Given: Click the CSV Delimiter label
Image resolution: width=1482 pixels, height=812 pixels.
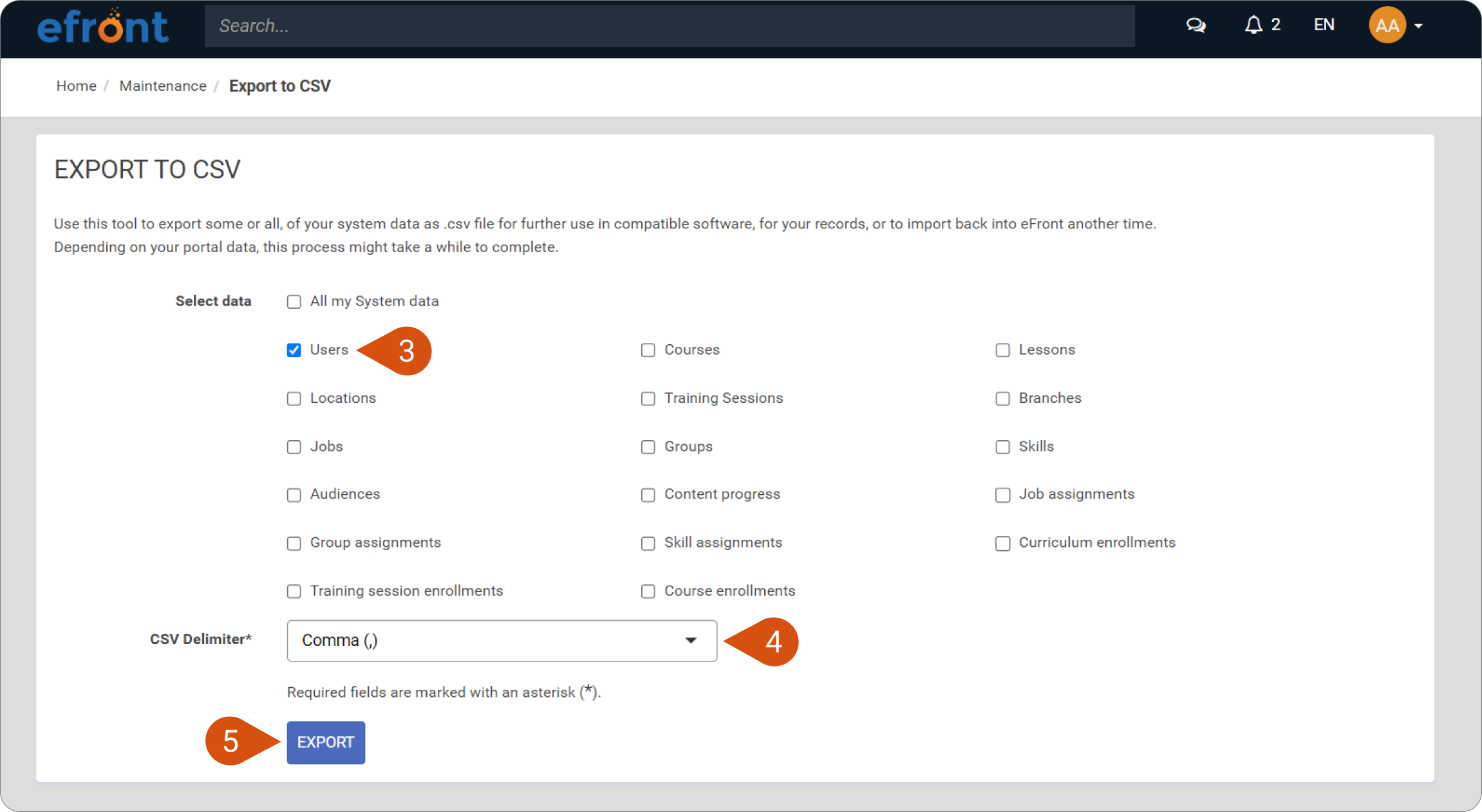Looking at the screenshot, I should click(x=201, y=639).
